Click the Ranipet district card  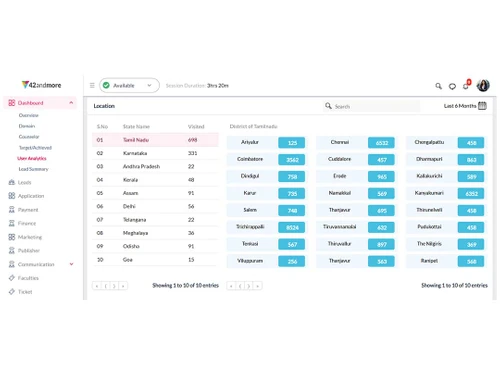447,261
